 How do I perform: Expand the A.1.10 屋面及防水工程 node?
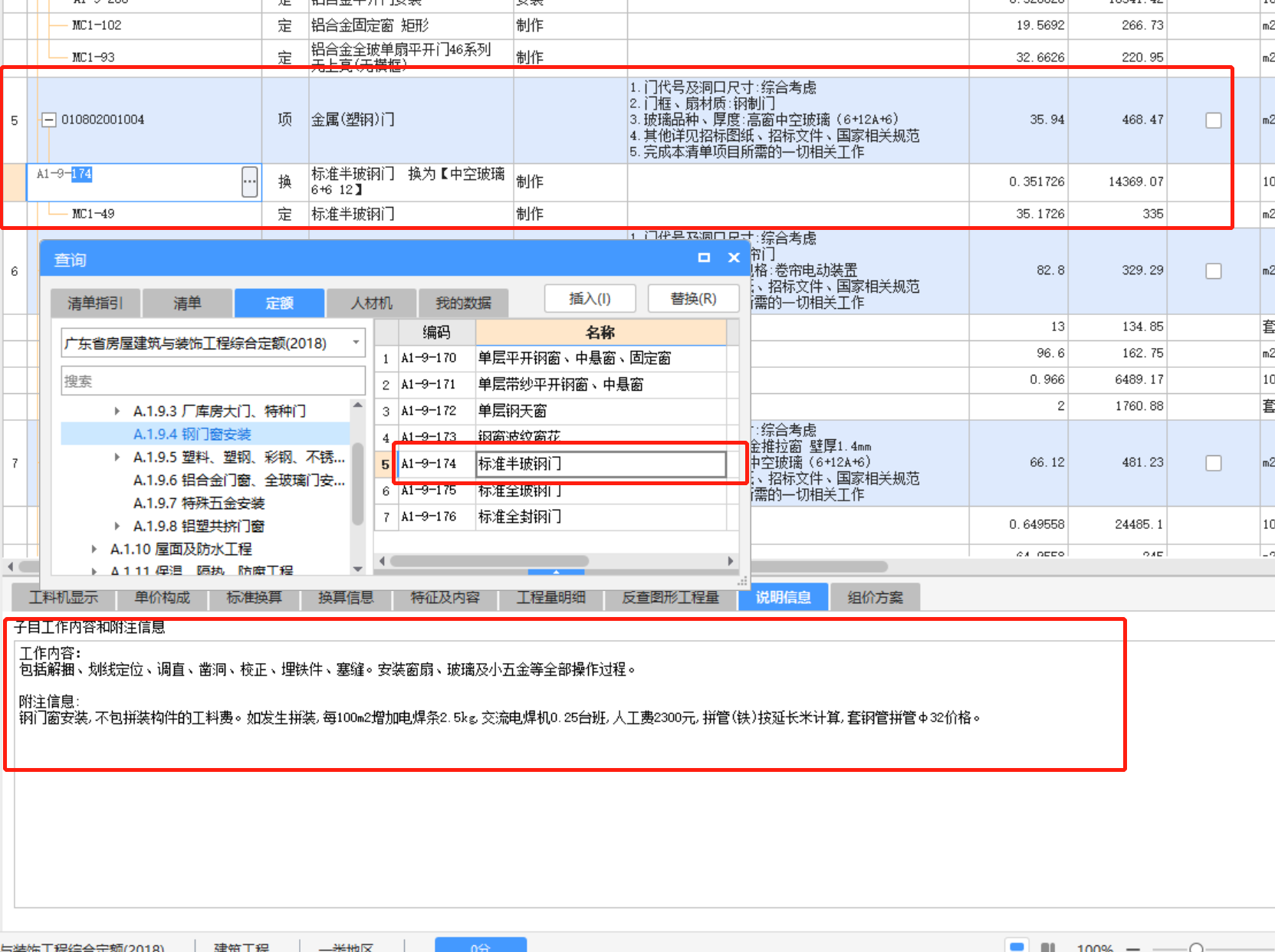click(94, 550)
